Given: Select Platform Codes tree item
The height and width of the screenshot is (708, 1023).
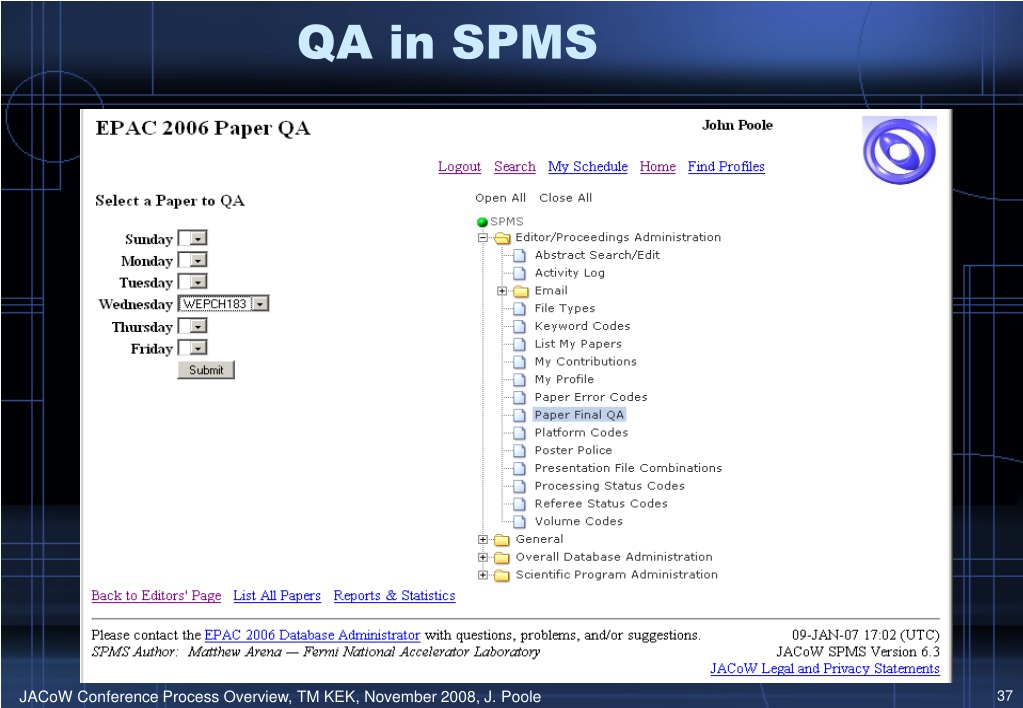Looking at the screenshot, I should tap(581, 433).
